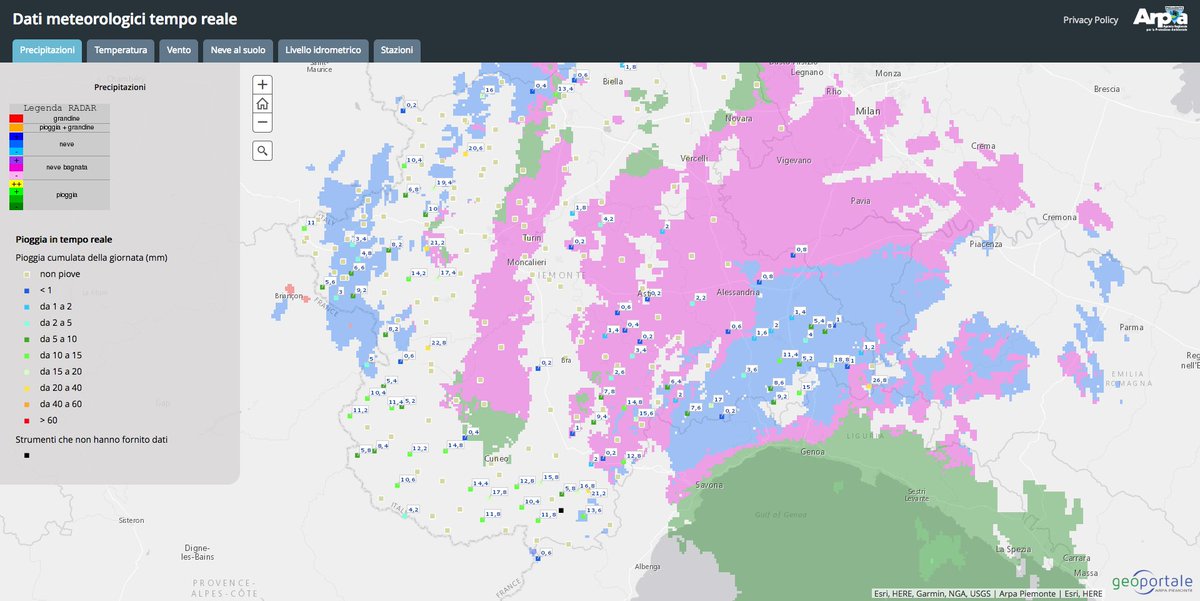Image resolution: width=1200 pixels, height=601 pixels.
Task: Click the station labeled 3,6
Action: (751, 368)
